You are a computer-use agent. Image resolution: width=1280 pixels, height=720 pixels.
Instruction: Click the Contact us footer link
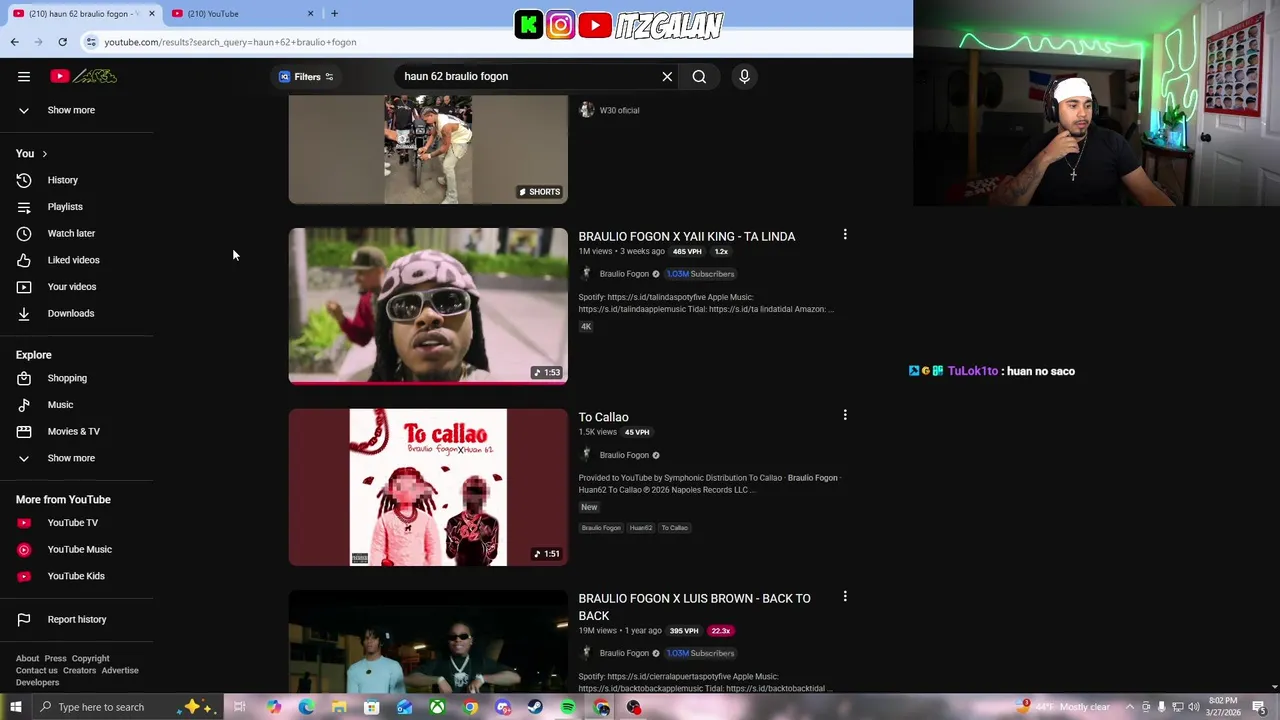36,670
